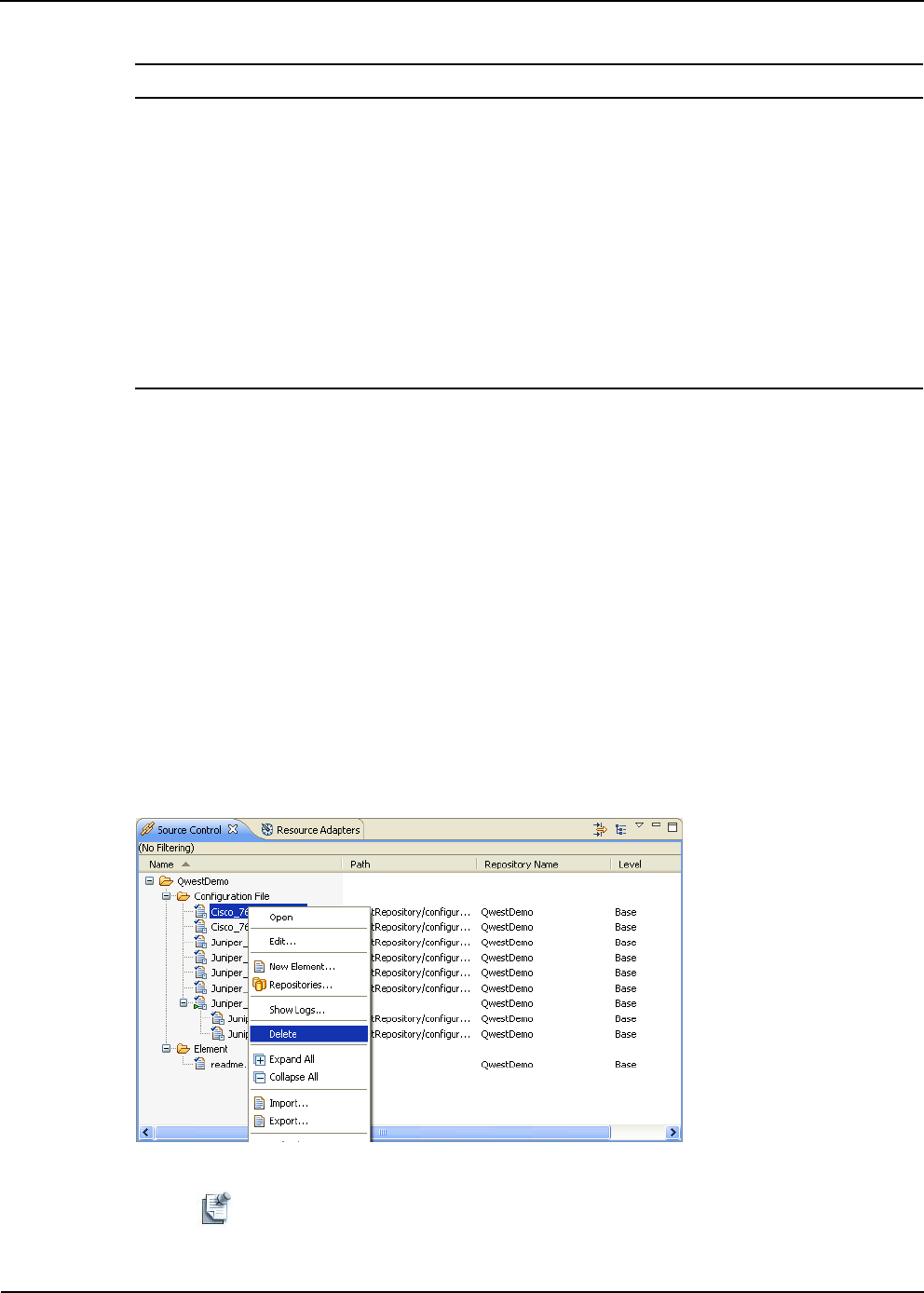Click the Export document icon
The image size is (924, 1293).
point(260,1121)
